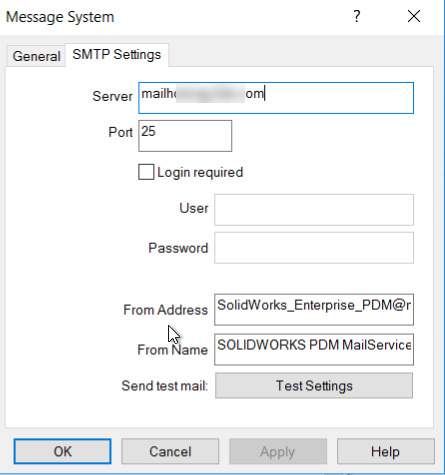Click the Password label
This screenshot has width=445, height=475.
tap(178, 248)
